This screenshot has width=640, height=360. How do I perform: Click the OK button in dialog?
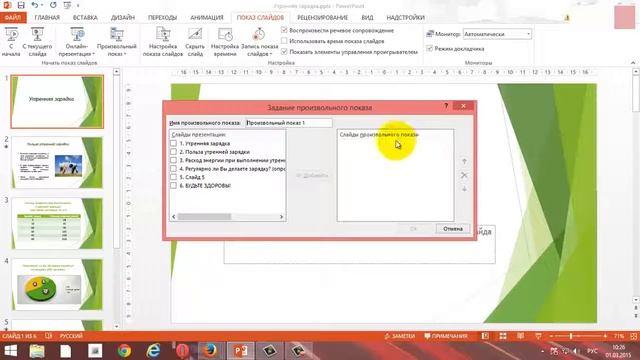[x=413, y=229]
